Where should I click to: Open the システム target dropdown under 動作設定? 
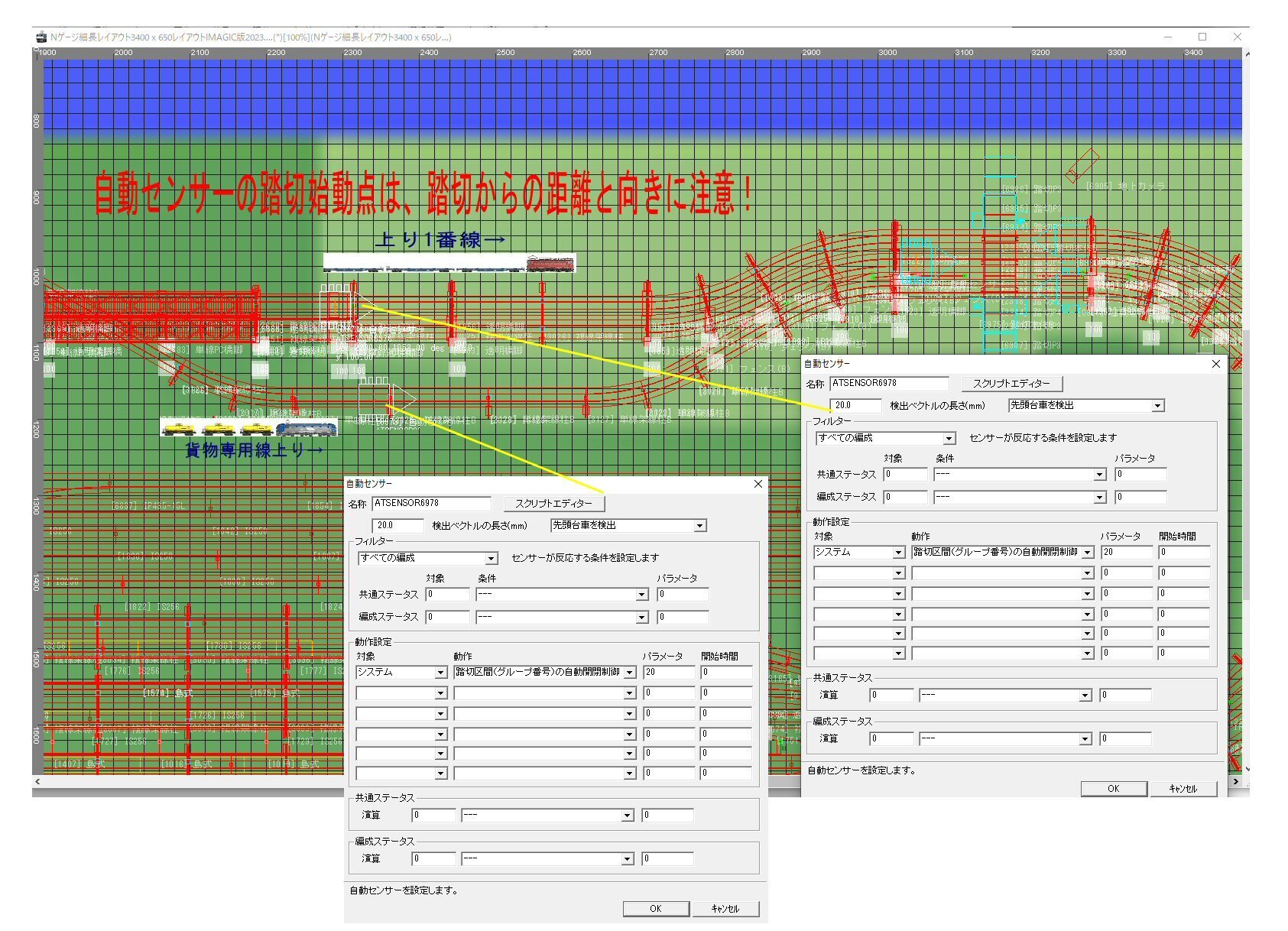coord(440,673)
